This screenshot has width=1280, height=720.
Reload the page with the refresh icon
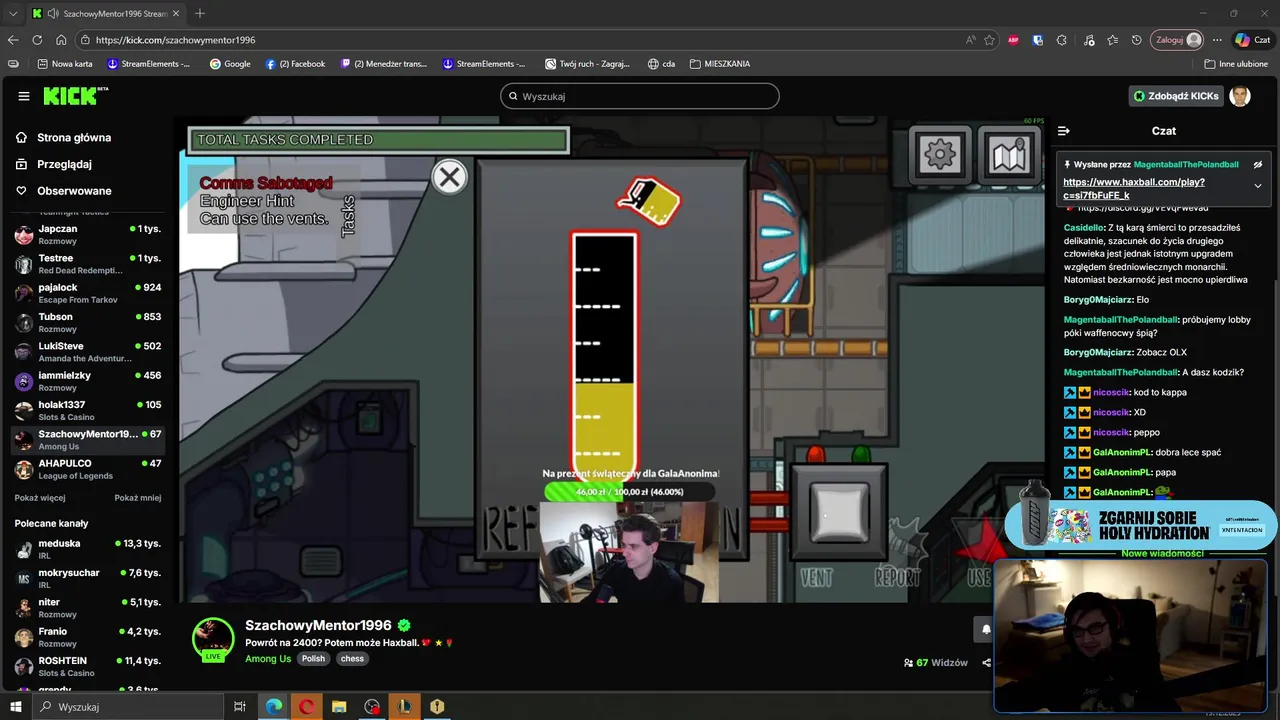click(37, 40)
